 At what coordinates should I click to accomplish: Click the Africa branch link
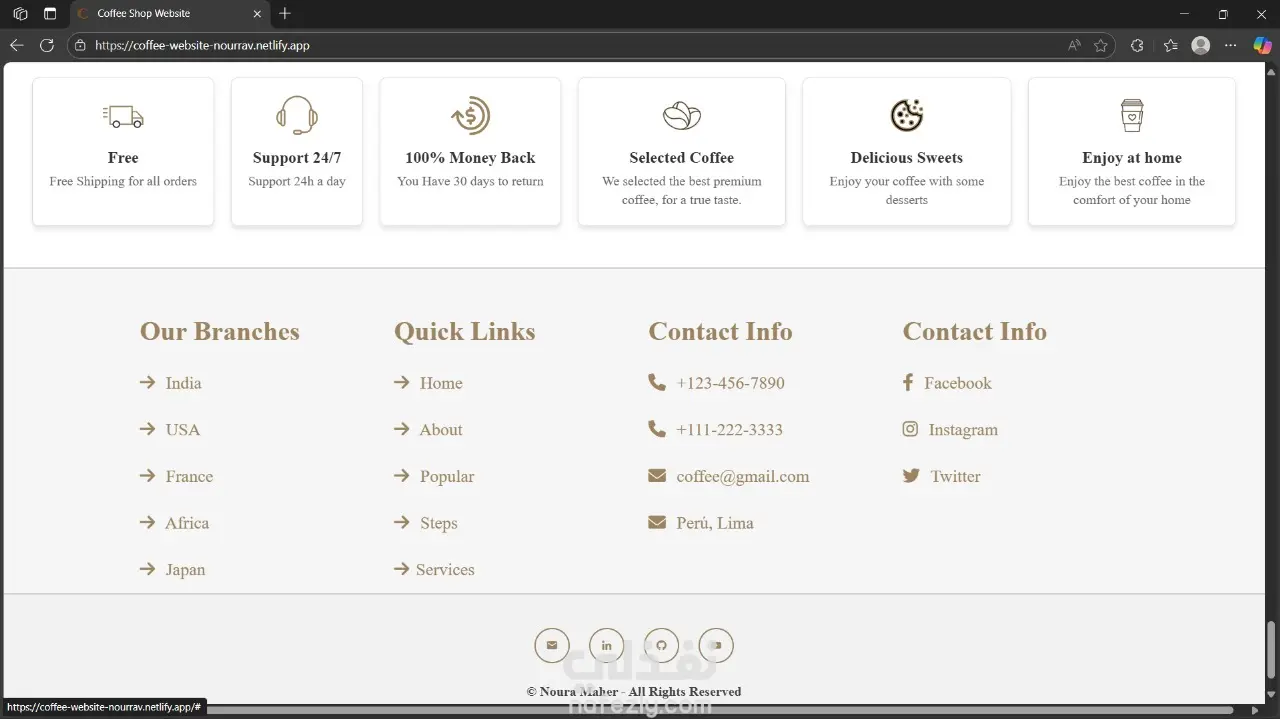point(187,523)
